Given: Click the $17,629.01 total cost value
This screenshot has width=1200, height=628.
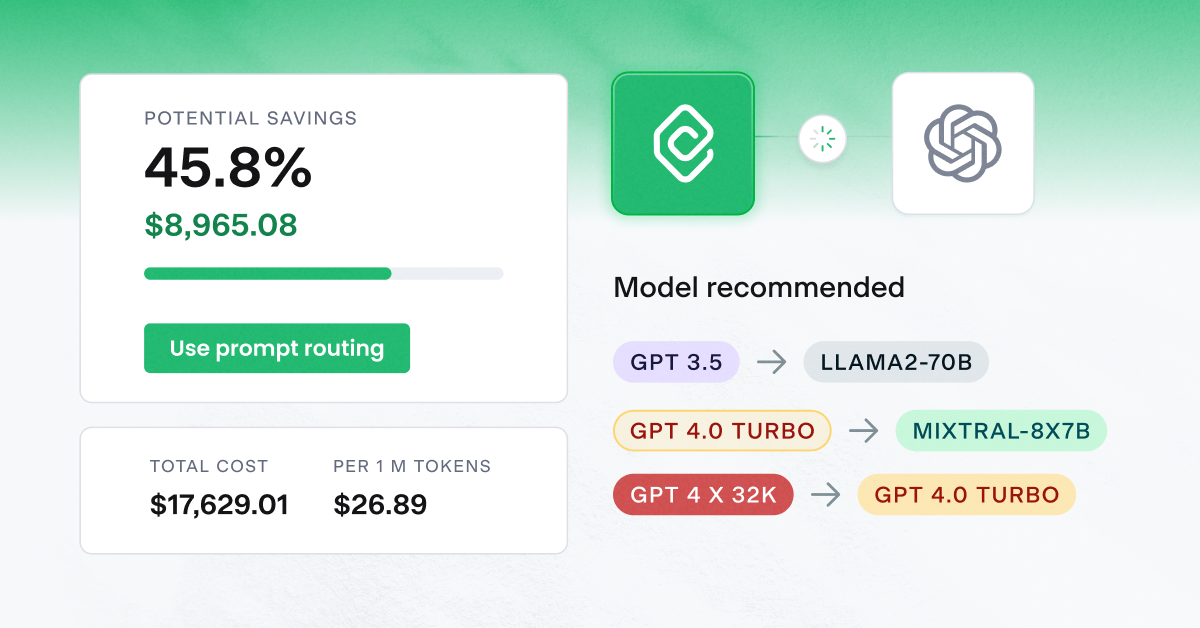Looking at the screenshot, I should pos(219,505).
